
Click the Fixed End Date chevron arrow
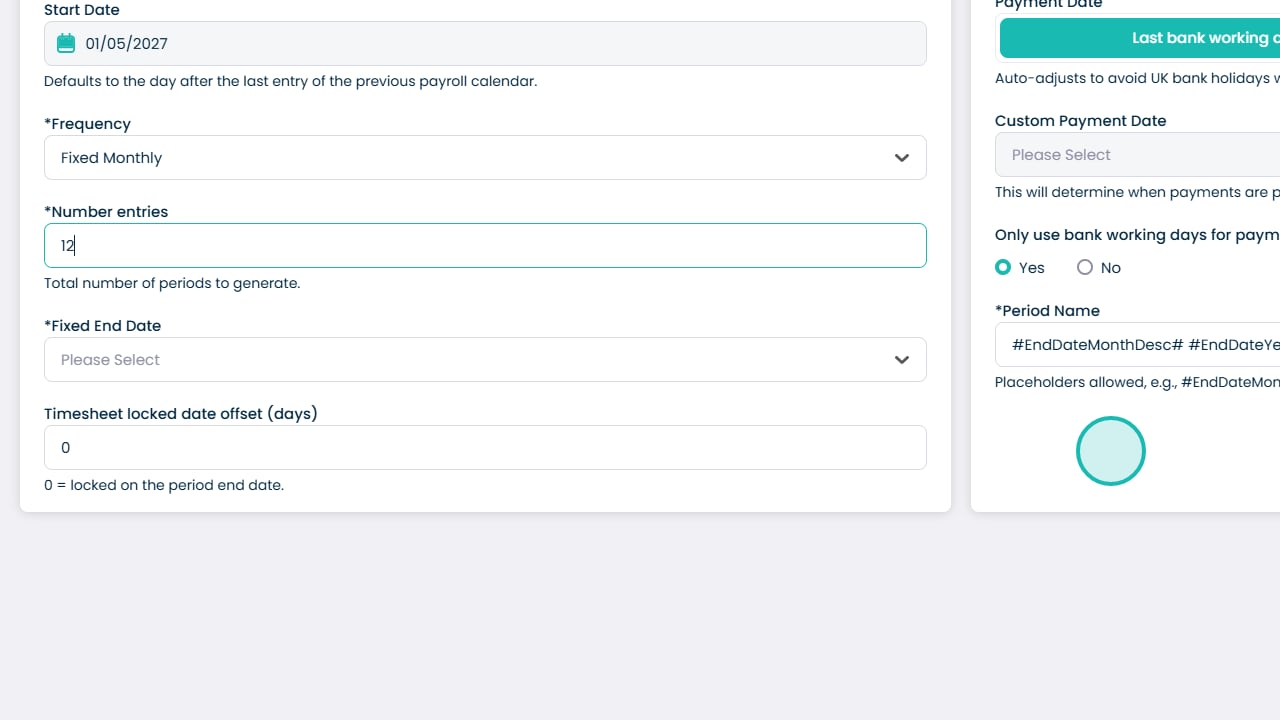902,360
